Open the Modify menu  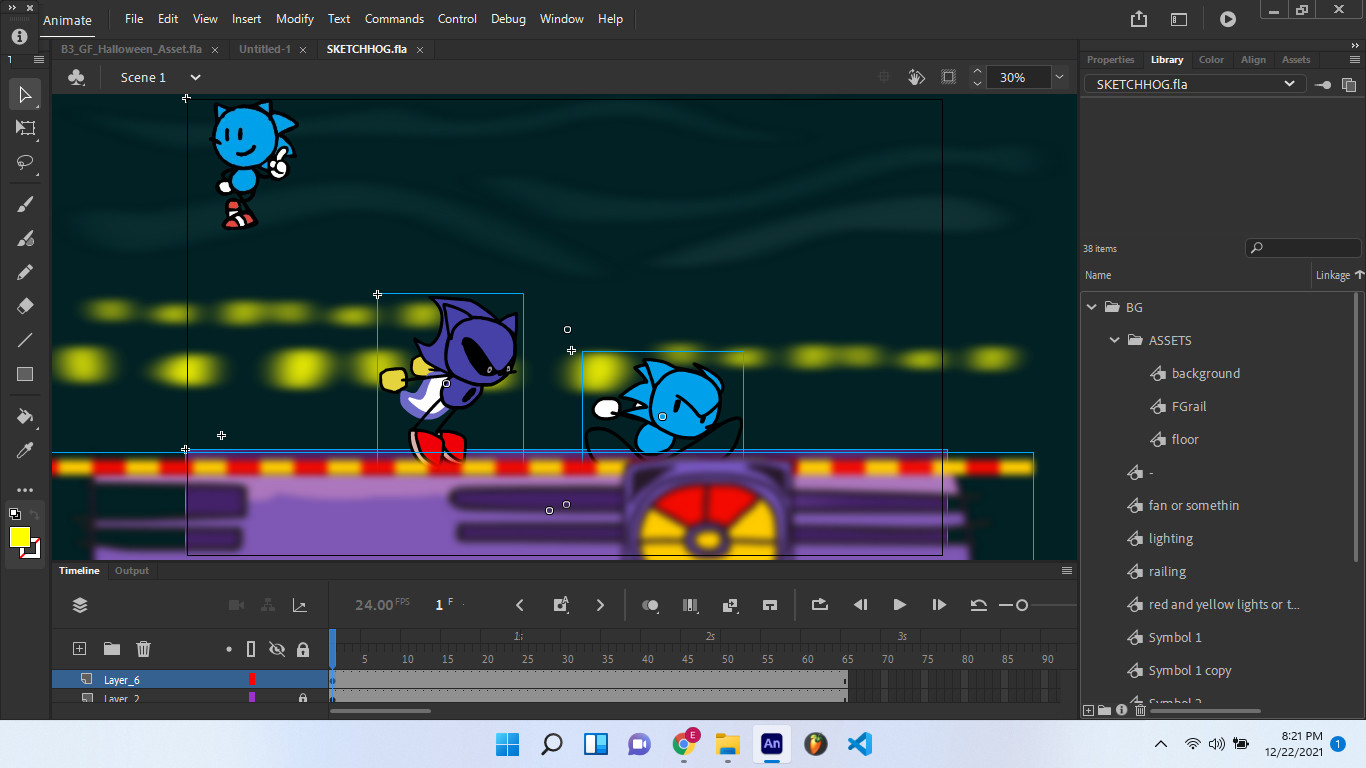(294, 18)
